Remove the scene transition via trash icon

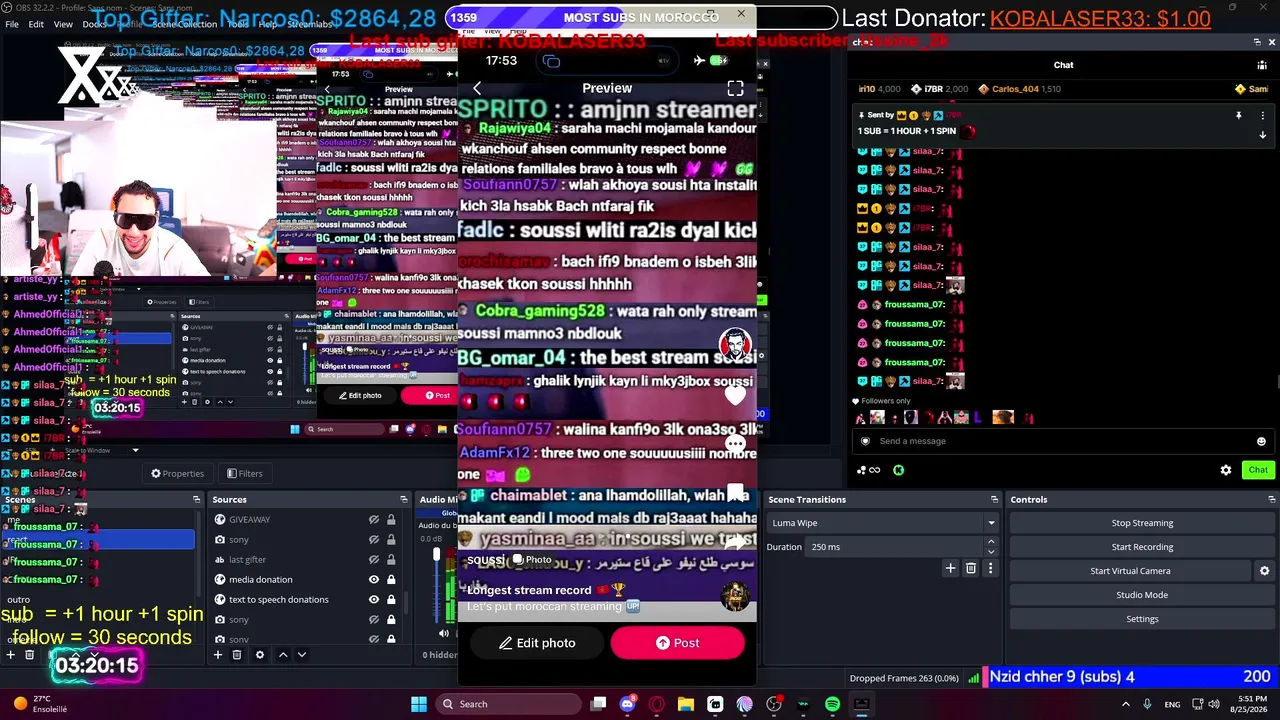click(970, 568)
